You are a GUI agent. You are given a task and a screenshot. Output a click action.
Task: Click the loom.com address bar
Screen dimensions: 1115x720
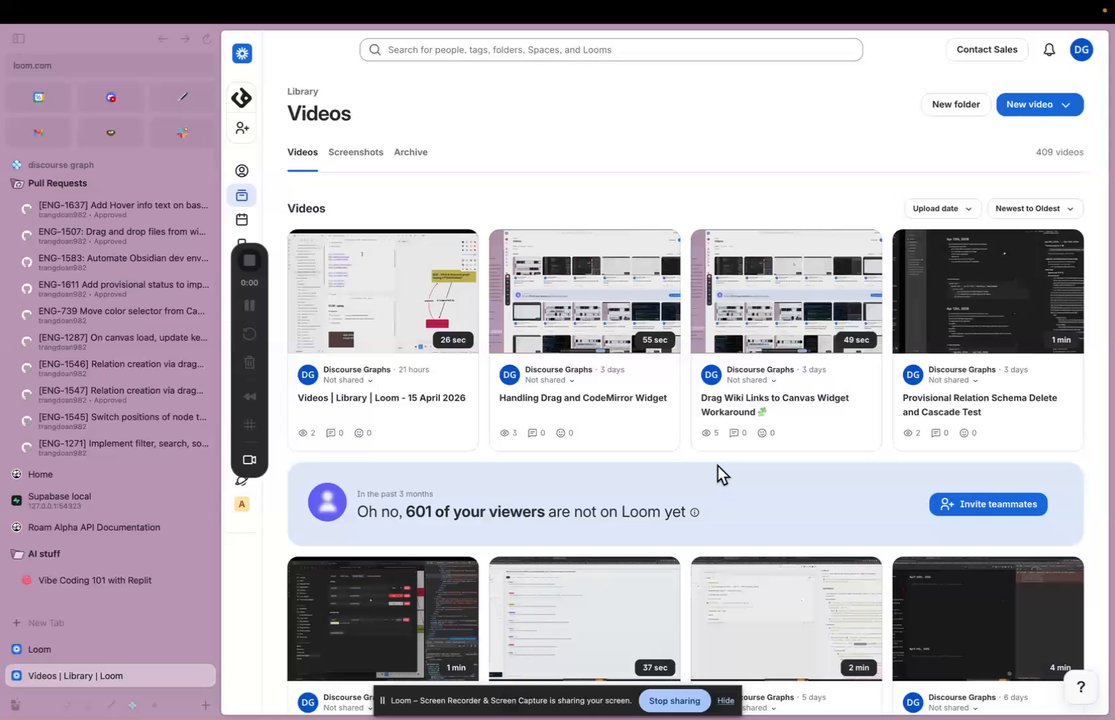point(110,65)
